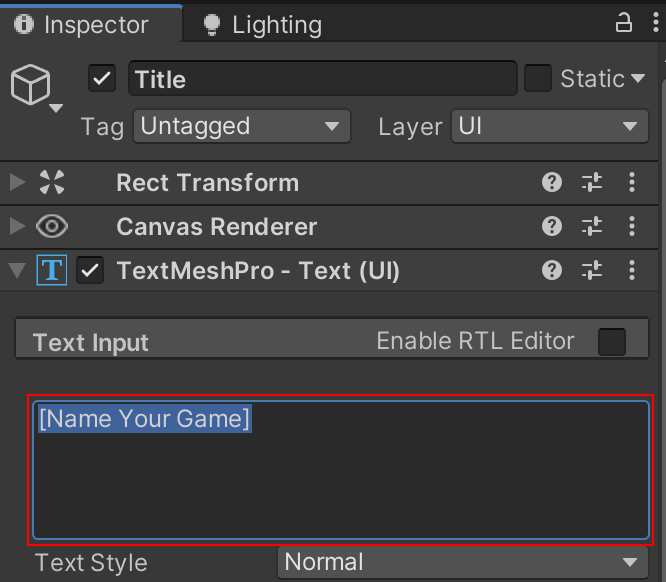Disable the TextMeshPro component checkbox

coord(91,271)
